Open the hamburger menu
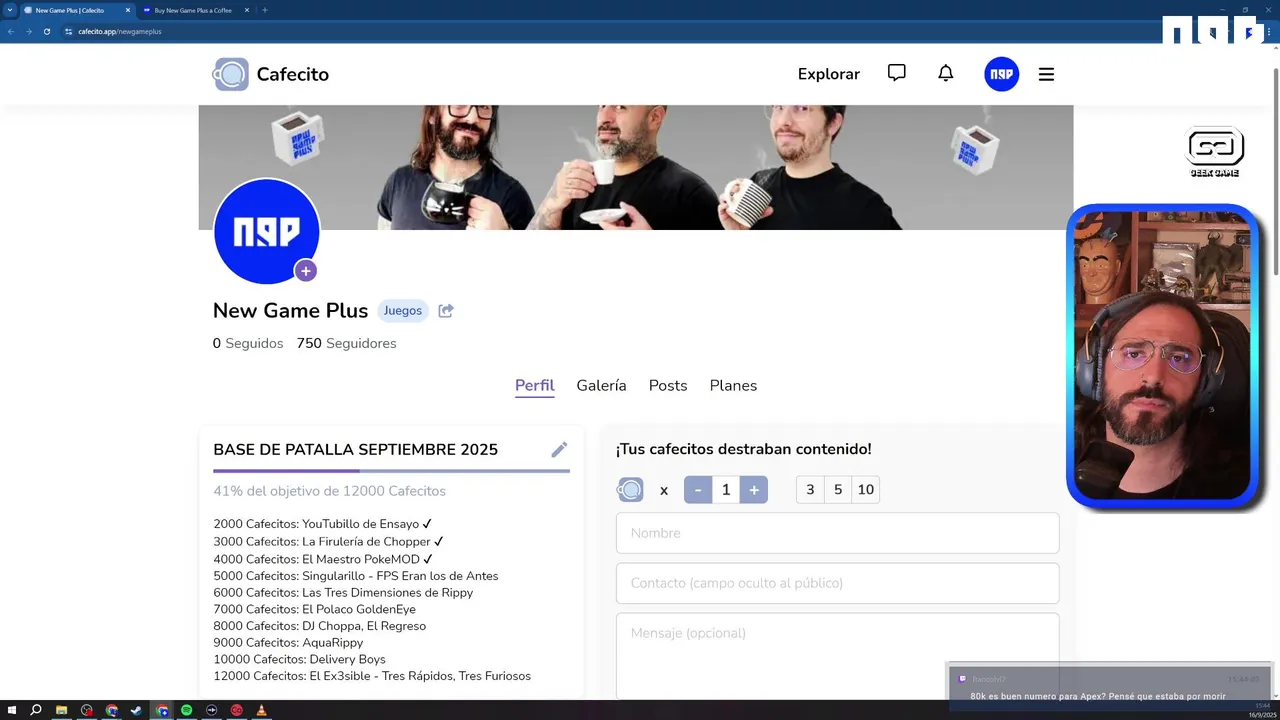 [1046, 74]
